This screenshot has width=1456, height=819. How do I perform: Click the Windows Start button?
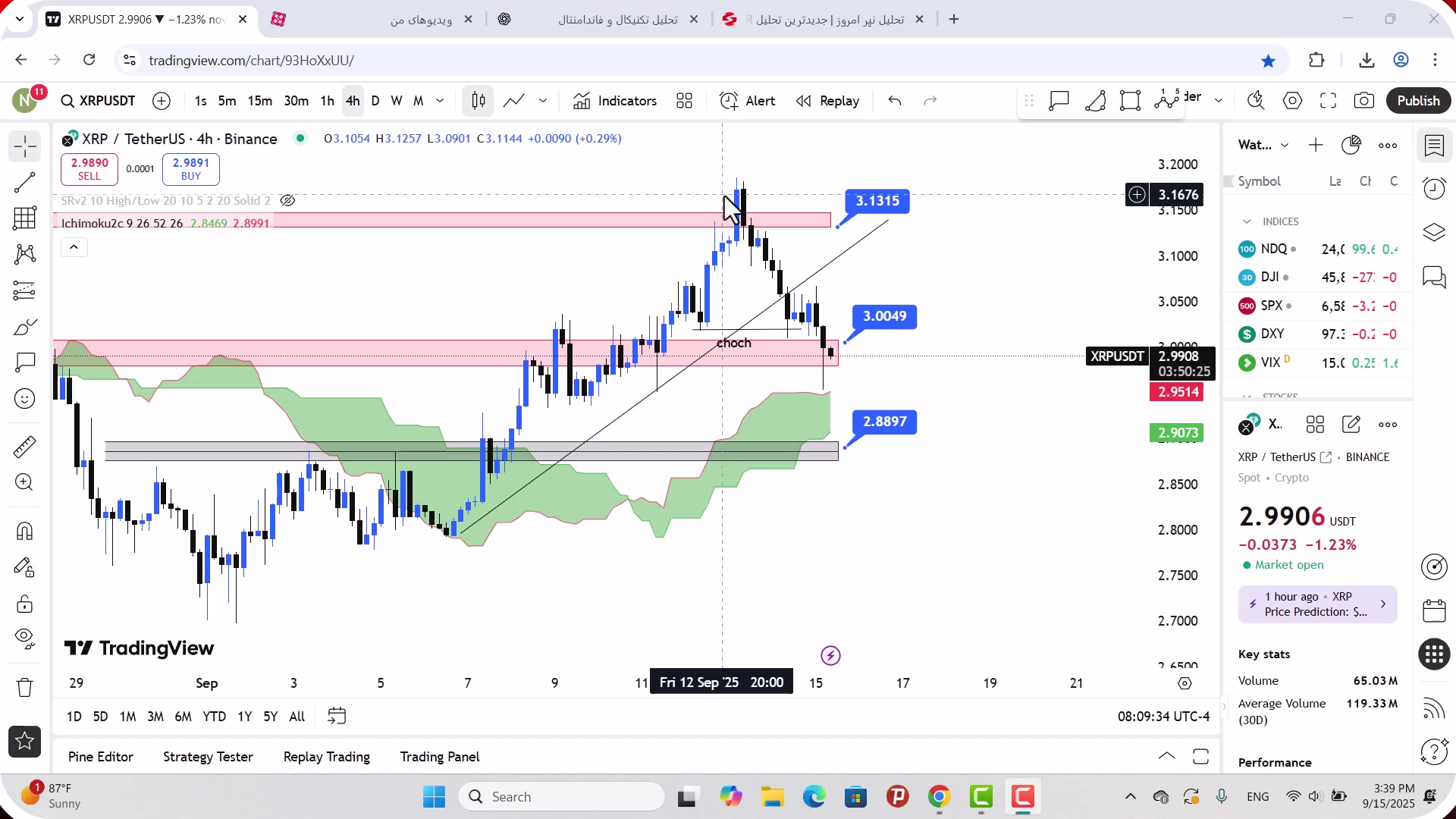coord(434,797)
